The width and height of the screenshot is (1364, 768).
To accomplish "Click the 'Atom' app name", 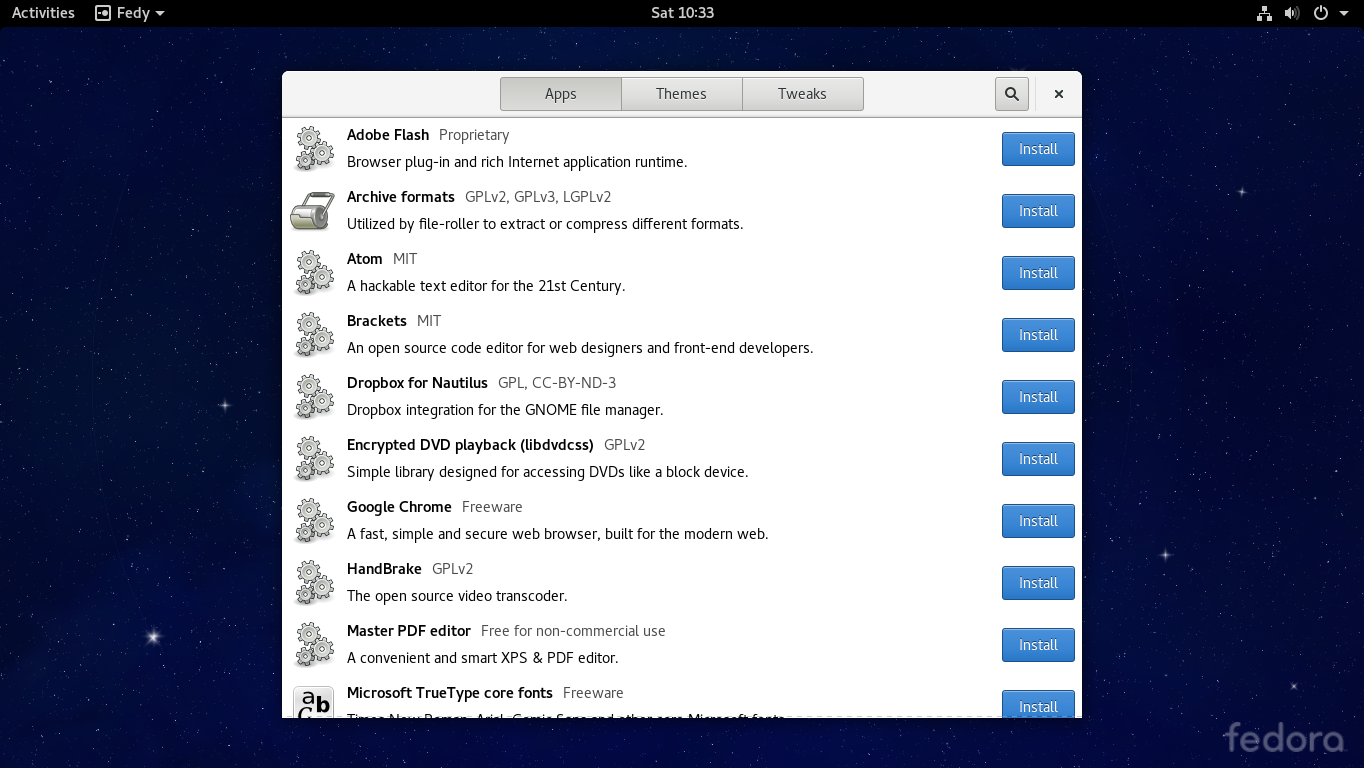I will [365, 259].
